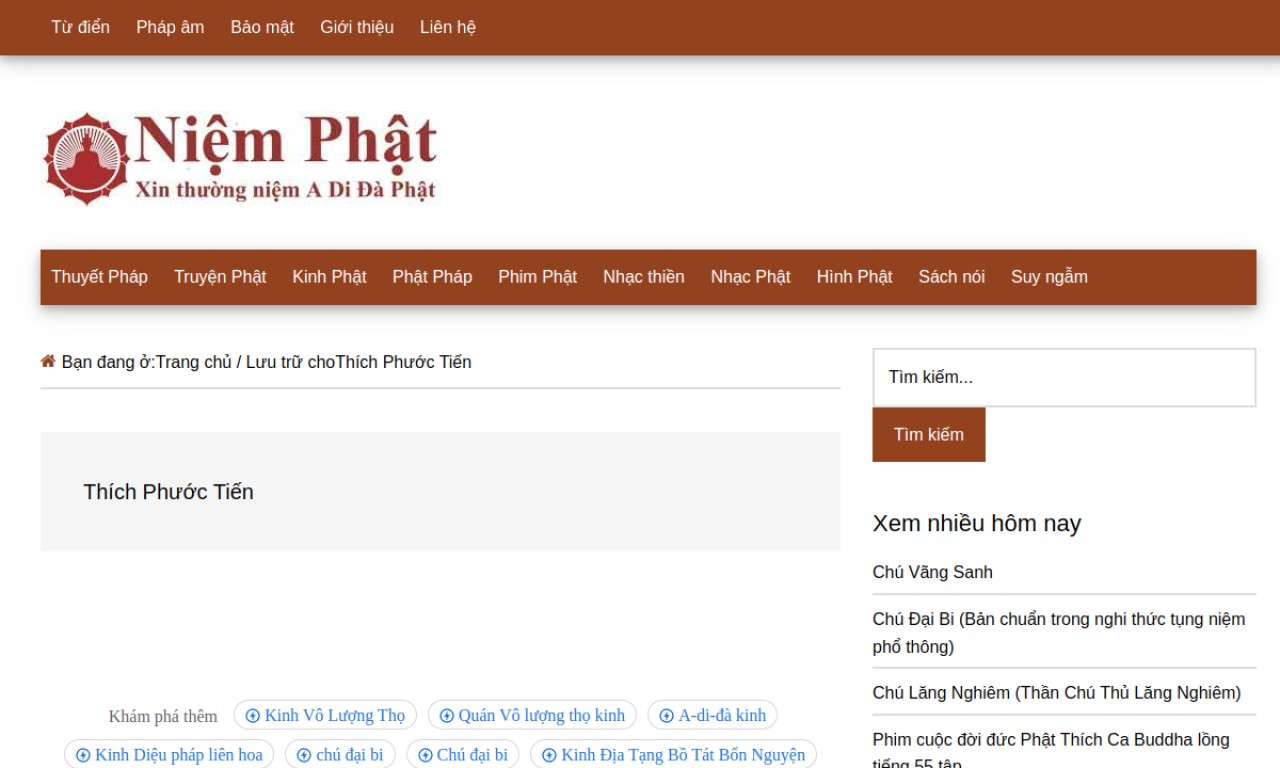Screen dimensions: 1280x768
Task: Select the Nhạc Phật menu item
Action: [x=750, y=277]
